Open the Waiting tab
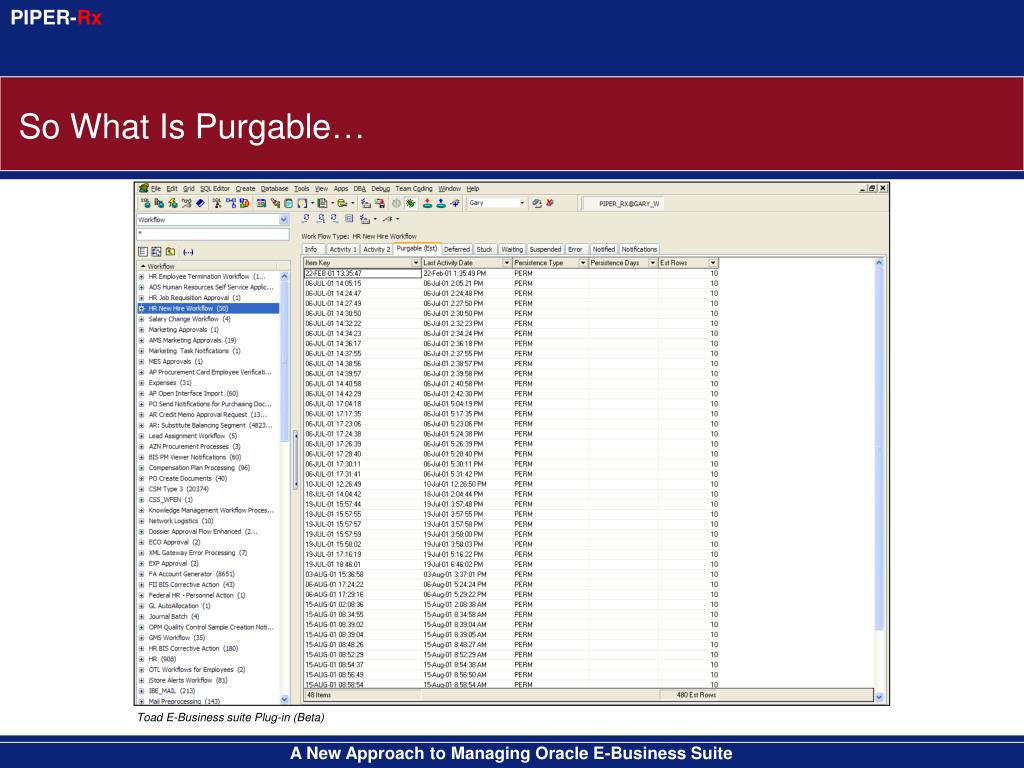Screen dimensions: 1024x768 coord(512,249)
